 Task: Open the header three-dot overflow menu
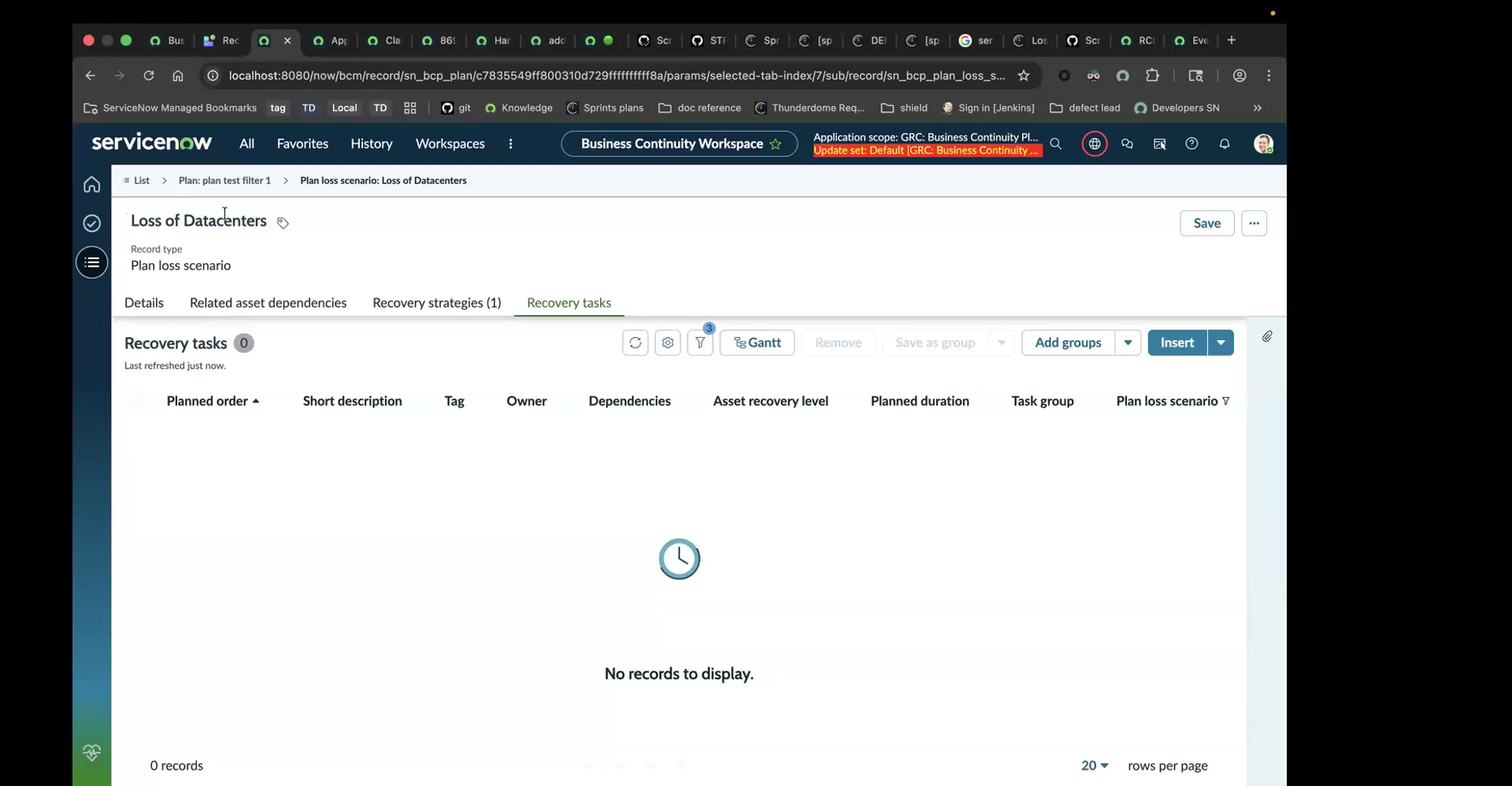click(510, 144)
